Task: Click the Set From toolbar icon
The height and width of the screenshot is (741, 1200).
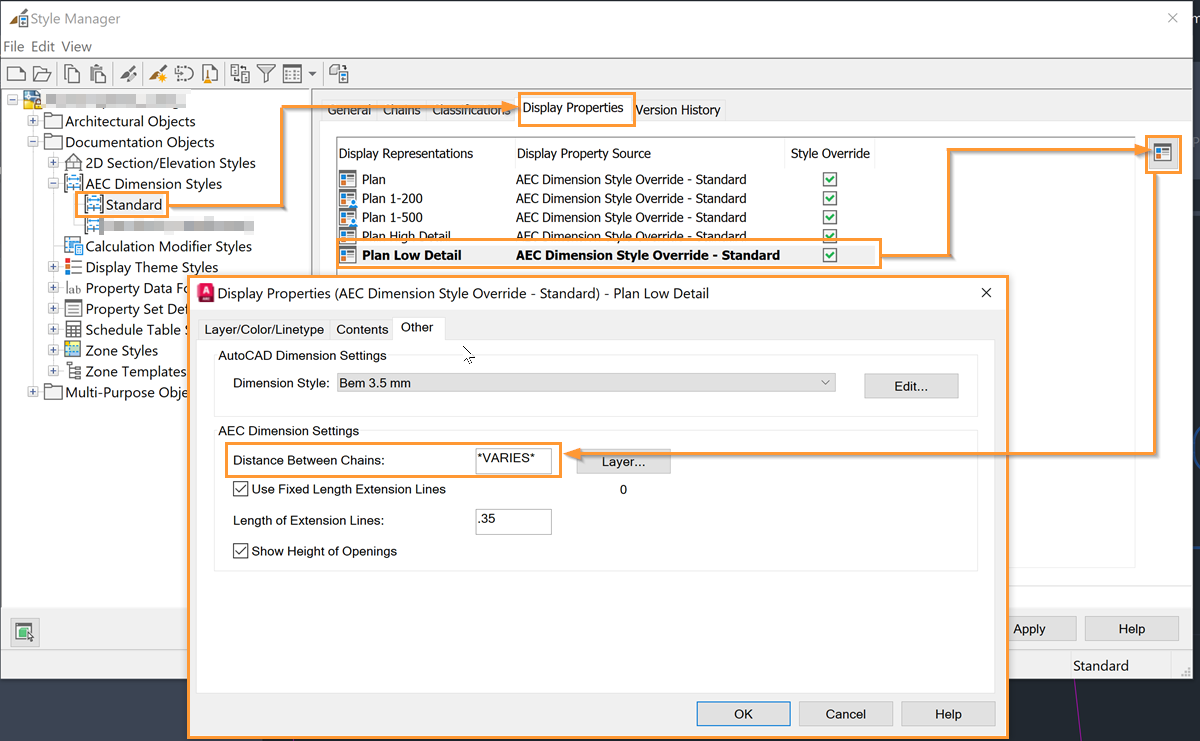Action: (156, 73)
